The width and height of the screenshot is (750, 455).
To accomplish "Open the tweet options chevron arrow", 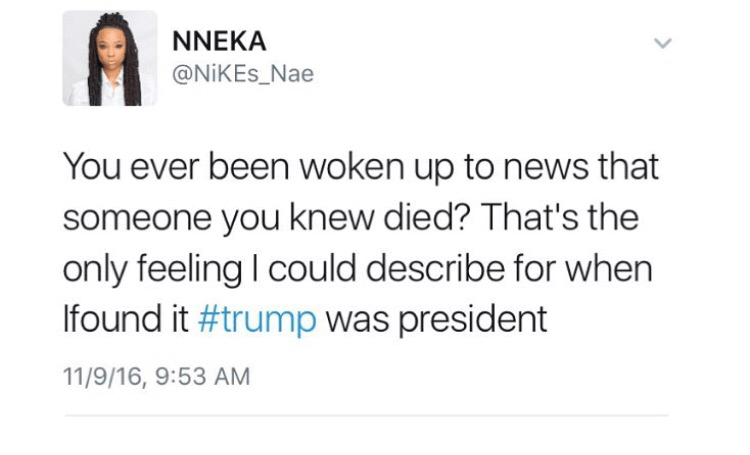I will tap(660, 43).
